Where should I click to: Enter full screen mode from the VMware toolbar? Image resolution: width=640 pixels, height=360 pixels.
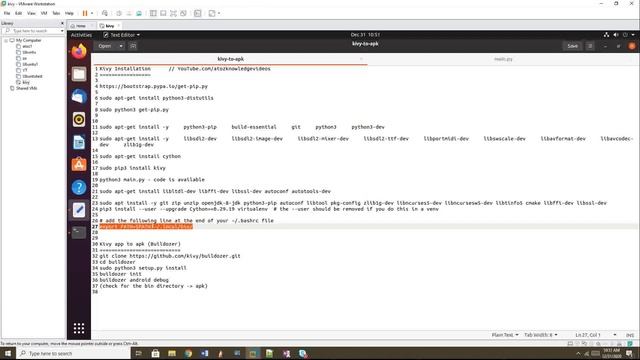173,13
